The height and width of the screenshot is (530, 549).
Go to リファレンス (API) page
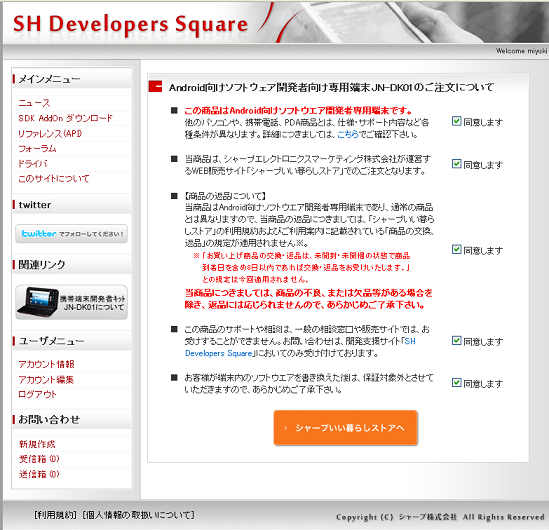[x=50, y=133]
